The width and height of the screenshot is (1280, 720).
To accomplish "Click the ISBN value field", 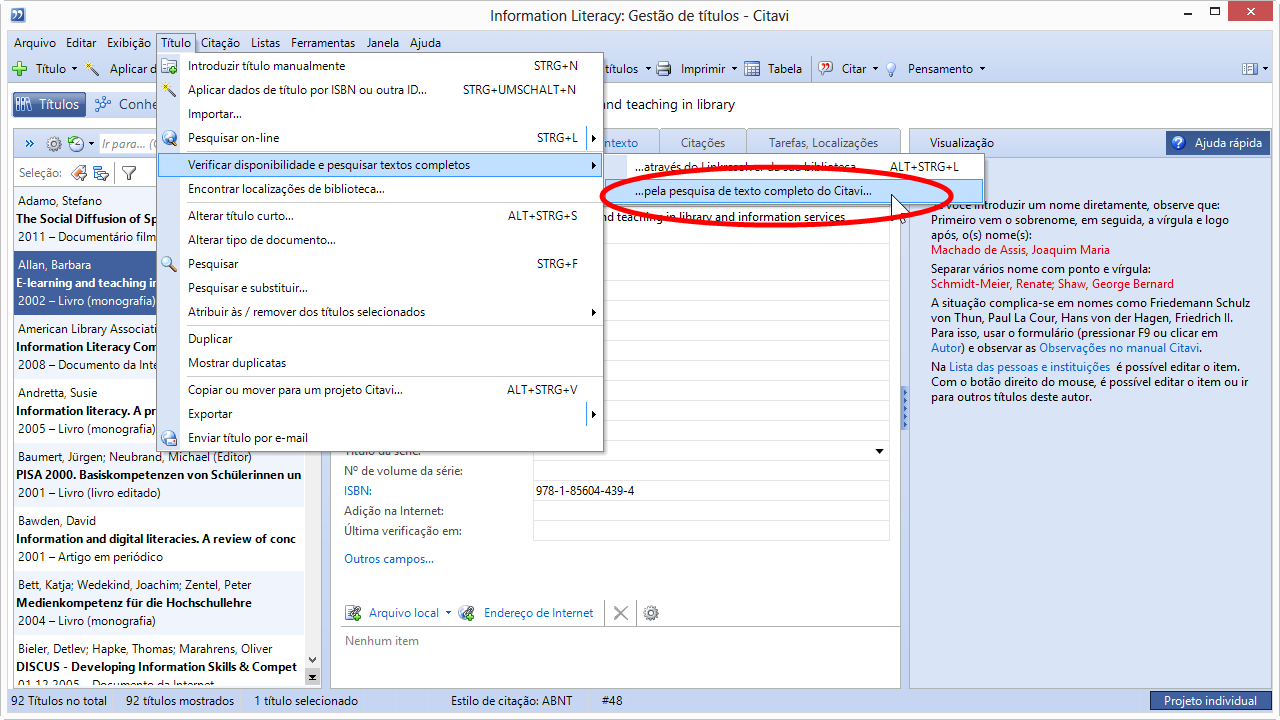I will (711, 491).
